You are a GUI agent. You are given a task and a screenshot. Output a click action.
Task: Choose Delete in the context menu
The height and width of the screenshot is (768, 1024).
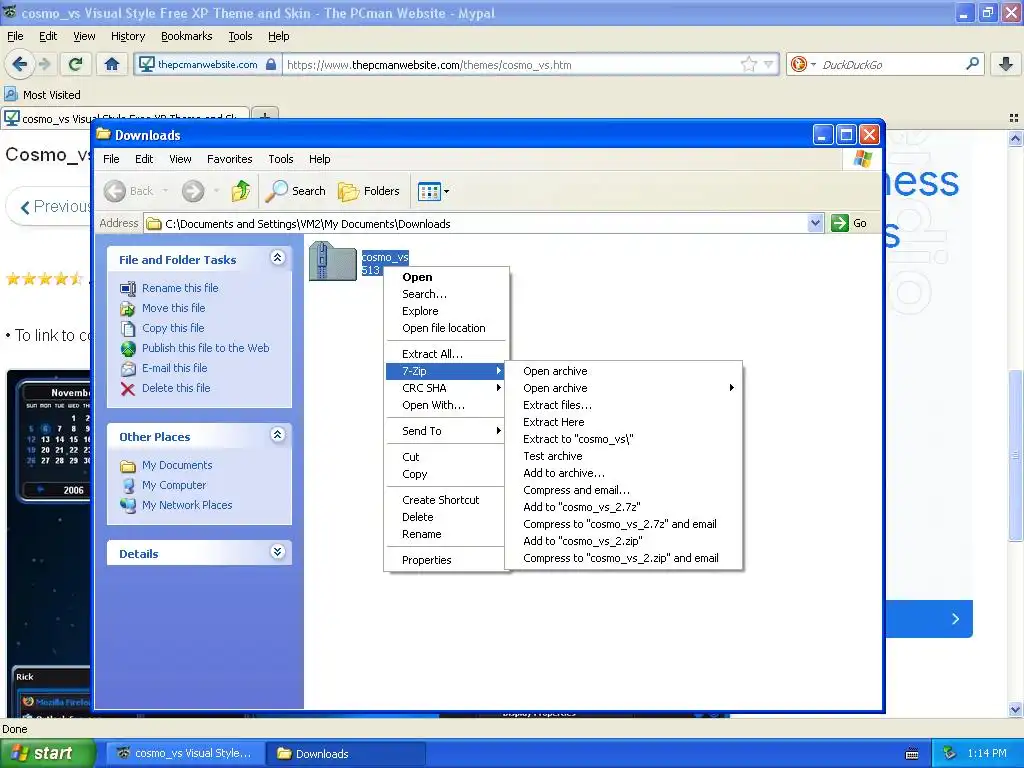[445, 517]
